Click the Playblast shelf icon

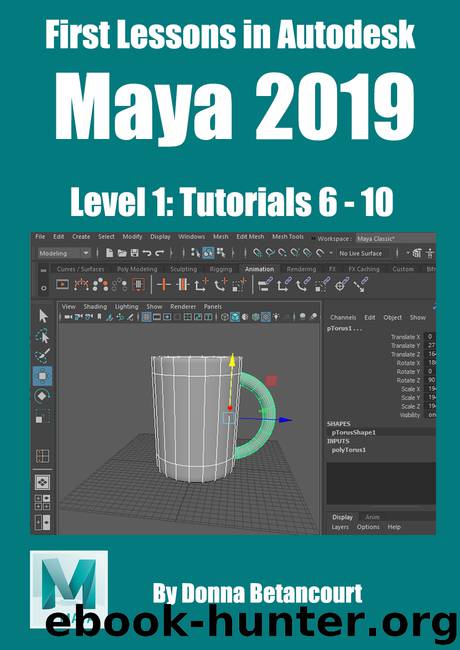(x=62, y=285)
